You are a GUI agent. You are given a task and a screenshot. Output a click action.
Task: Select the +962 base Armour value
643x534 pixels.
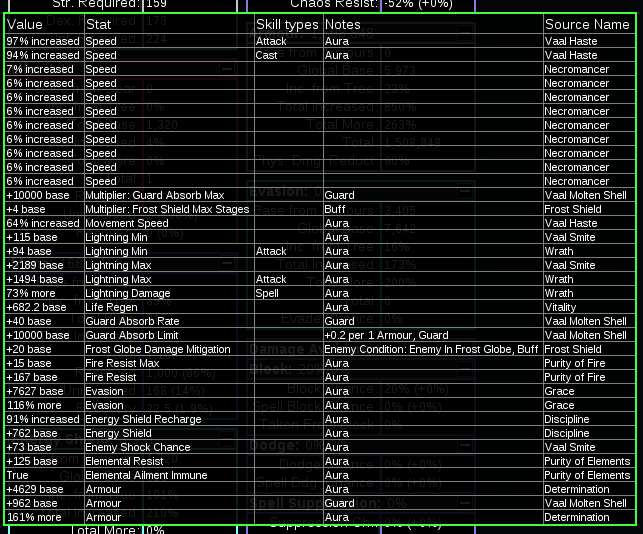tap(32, 503)
